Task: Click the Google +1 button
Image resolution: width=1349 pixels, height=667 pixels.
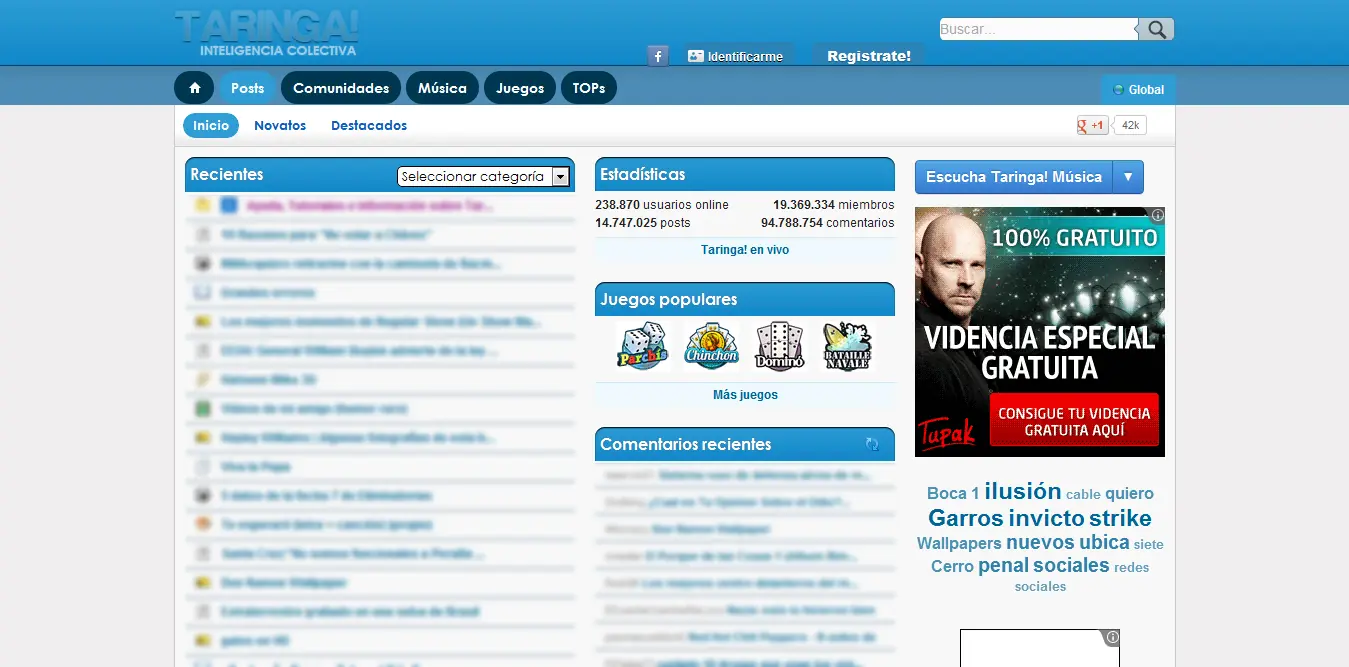Action: 1092,125
